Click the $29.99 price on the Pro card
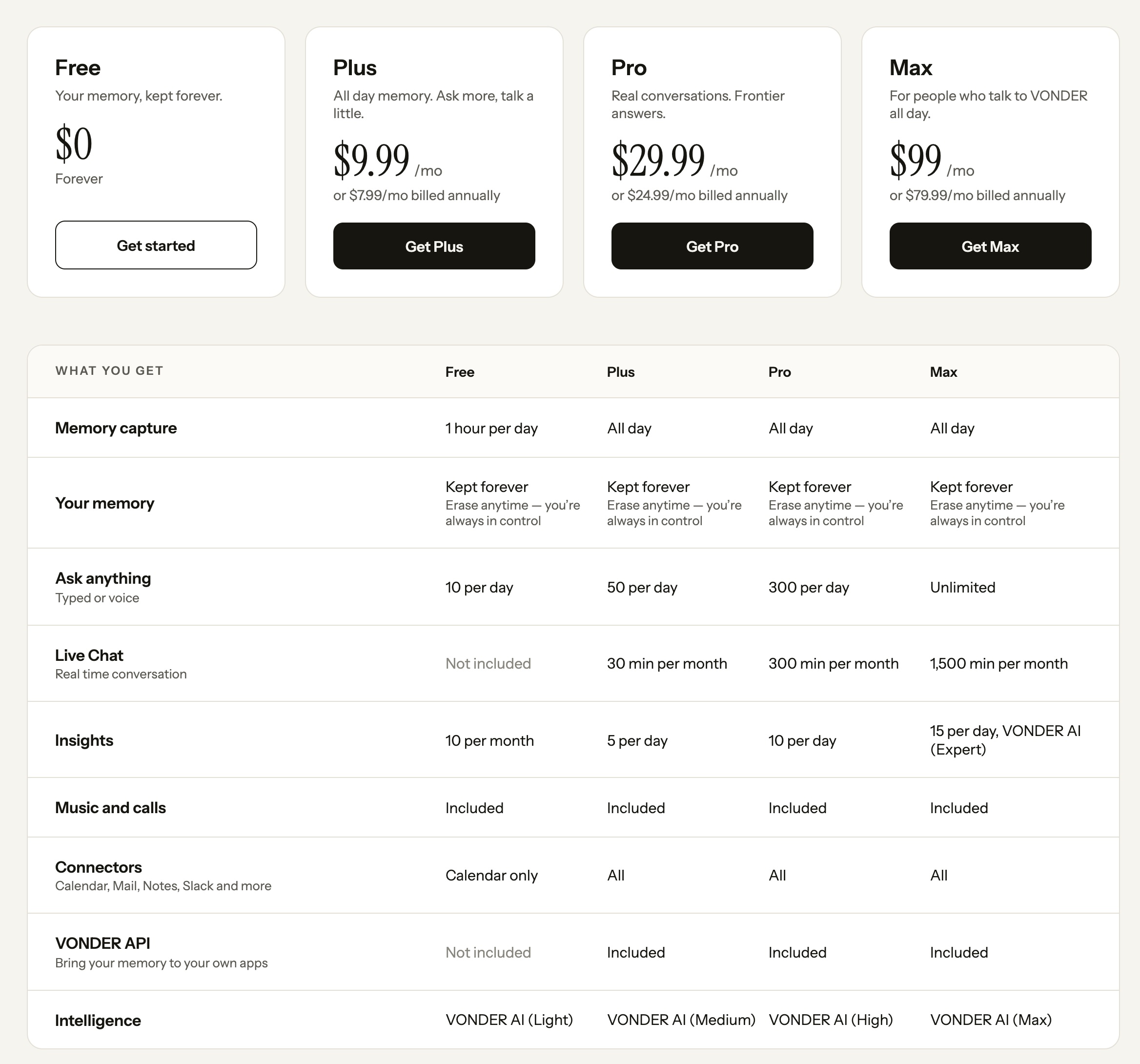1140x1064 pixels. click(658, 160)
